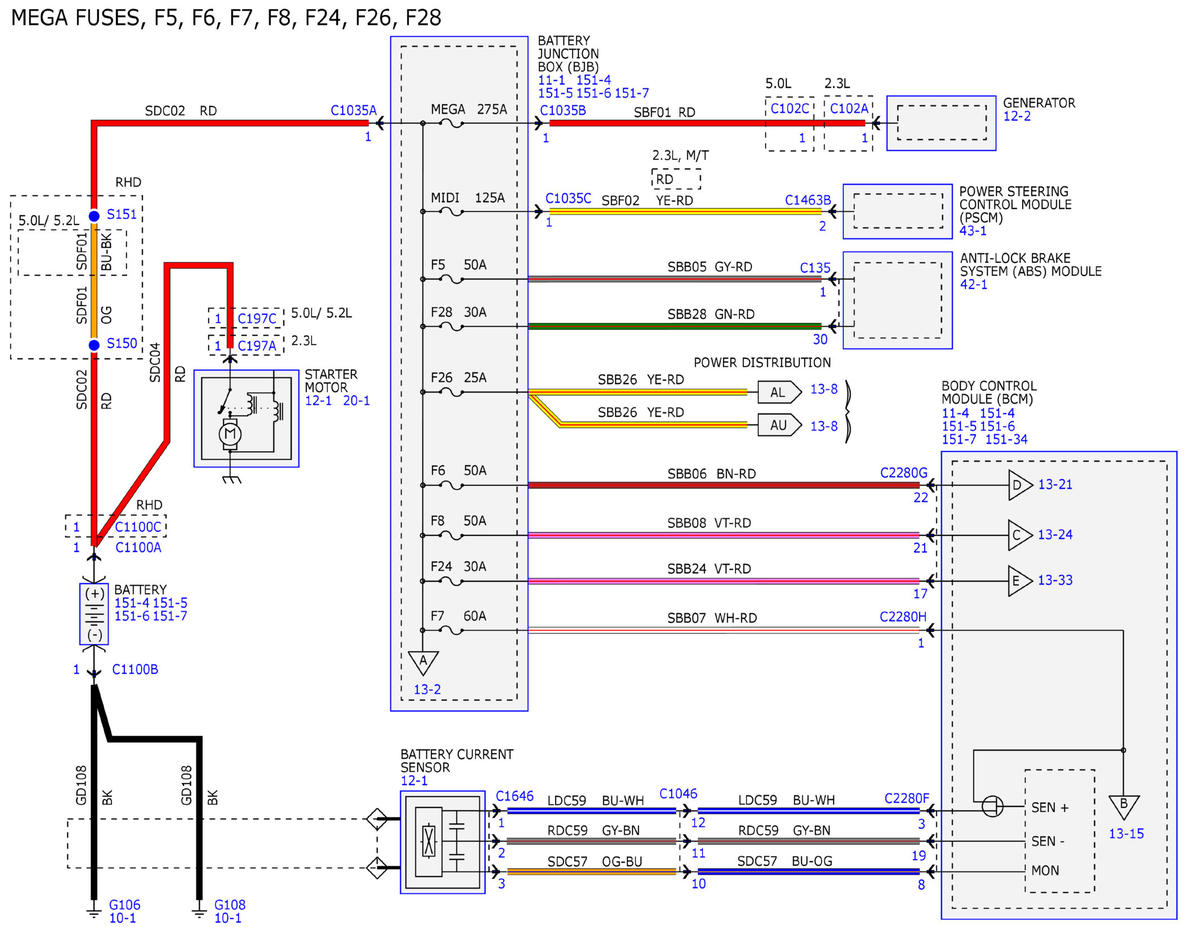Click the S151 splice dot
1200x927 pixels.
(x=94, y=215)
